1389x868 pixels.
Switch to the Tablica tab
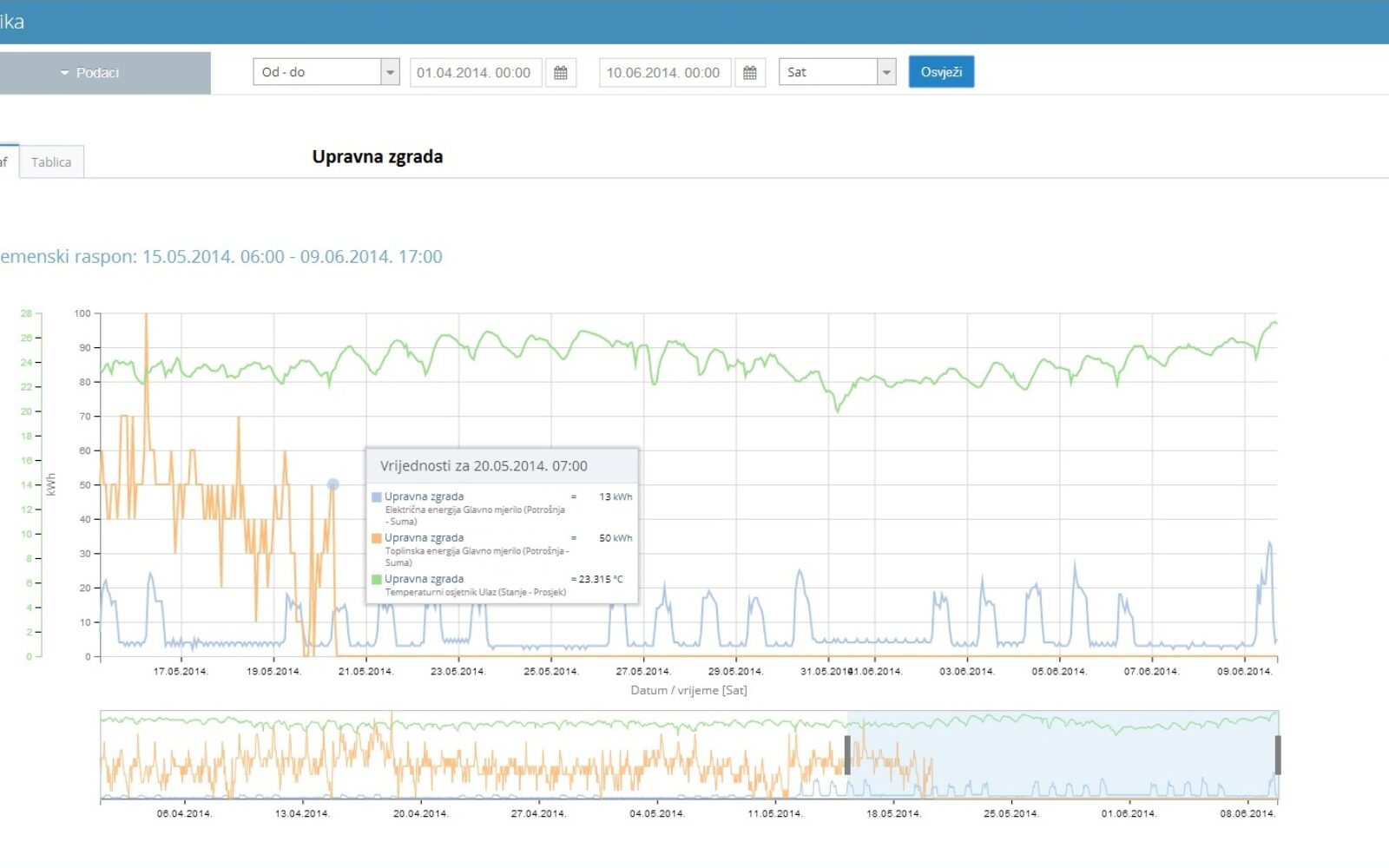[x=51, y=162]
